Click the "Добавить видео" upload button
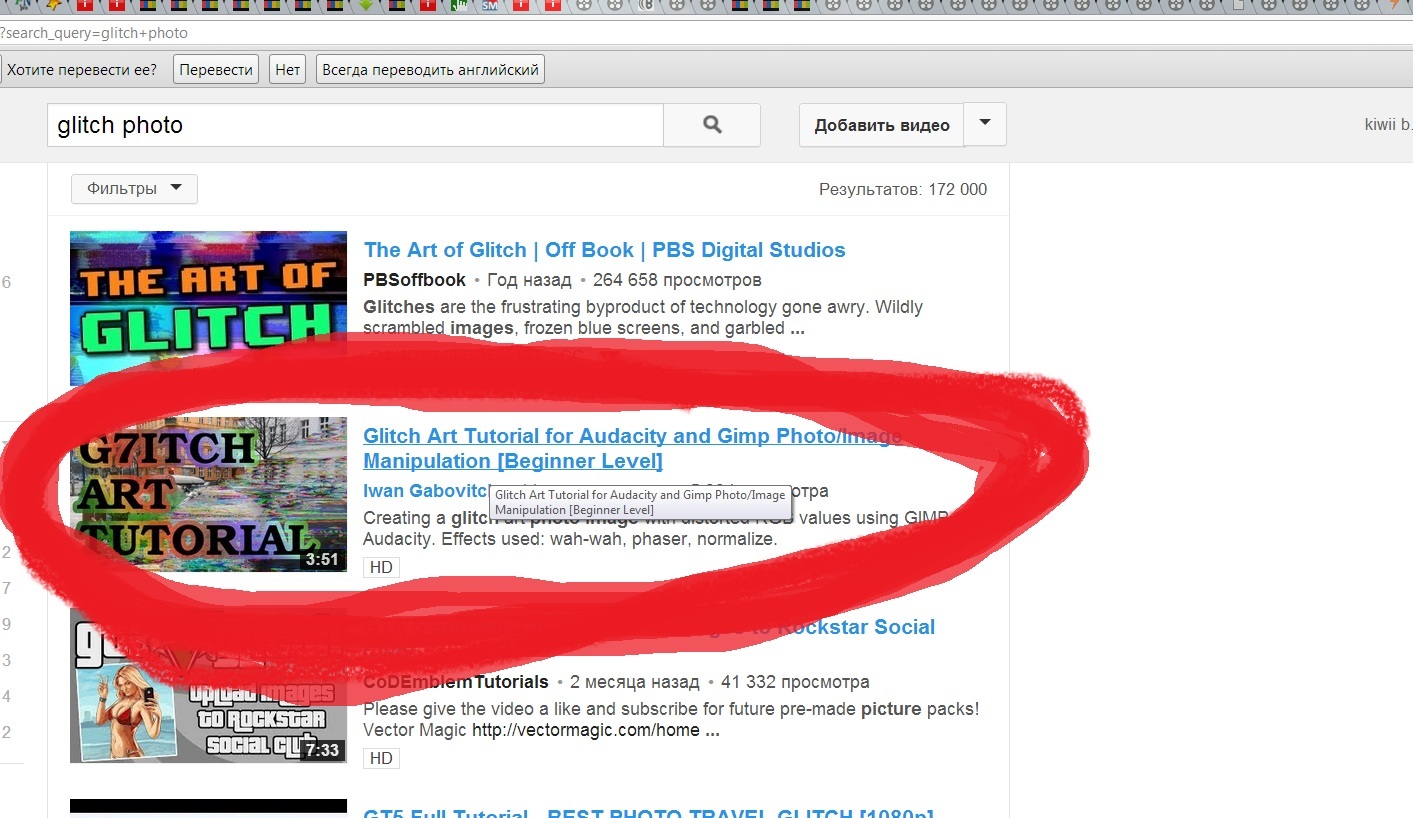The width and height of the screenshot is (1413, 818). coord(881,125)
